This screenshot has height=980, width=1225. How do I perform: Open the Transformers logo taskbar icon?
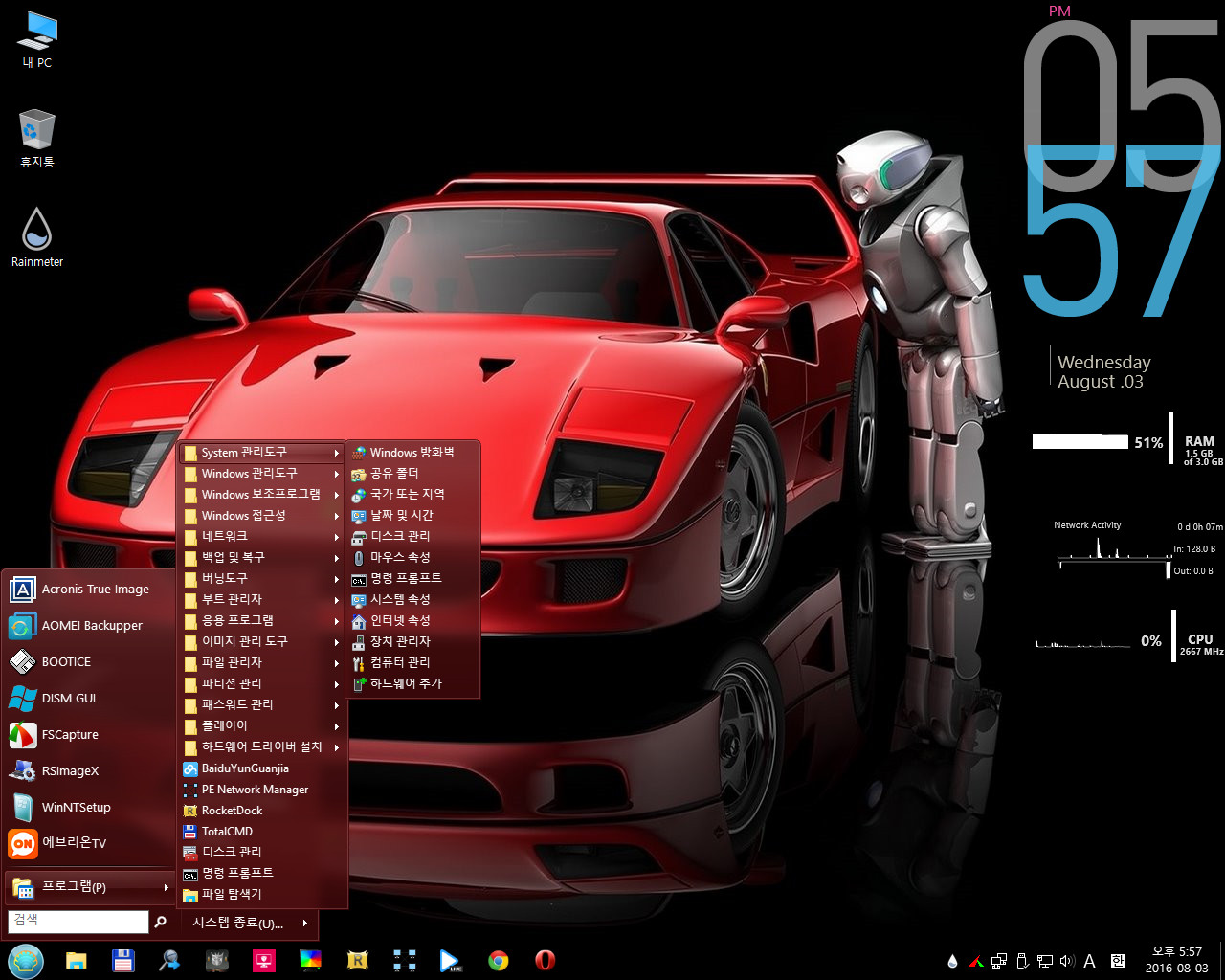217,961
